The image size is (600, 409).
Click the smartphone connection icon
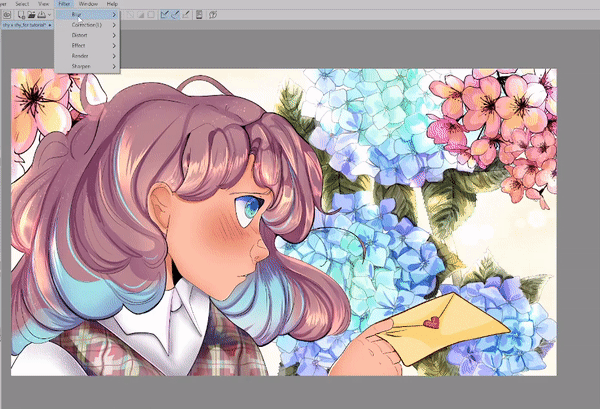click(x=199, y=15)
